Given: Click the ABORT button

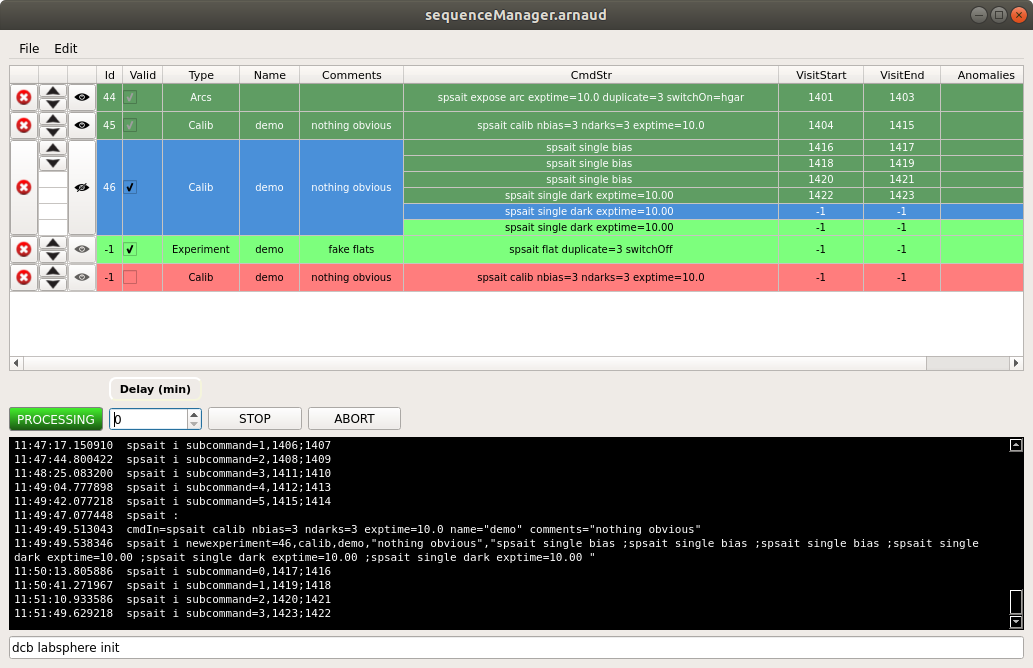Looking at the screenshot, I should 354,419.
